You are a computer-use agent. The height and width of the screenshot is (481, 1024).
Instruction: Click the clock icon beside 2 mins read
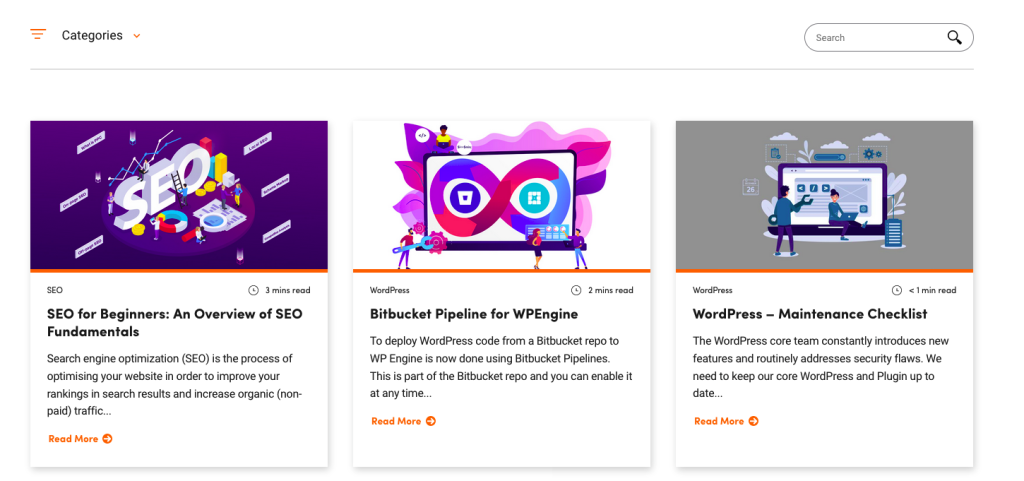[x=576, y=290]
